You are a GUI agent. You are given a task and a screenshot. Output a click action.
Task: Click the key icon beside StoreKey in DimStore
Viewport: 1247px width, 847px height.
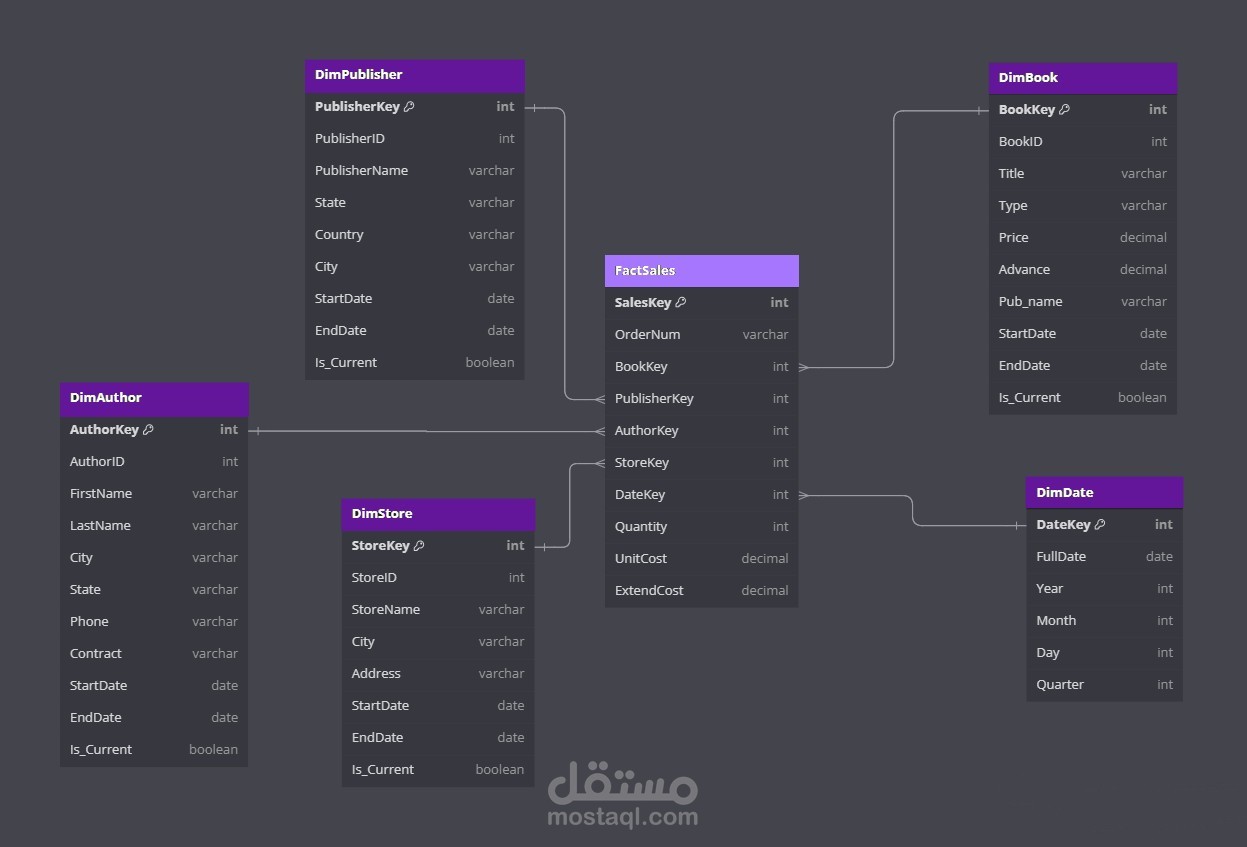pos(419,546)
